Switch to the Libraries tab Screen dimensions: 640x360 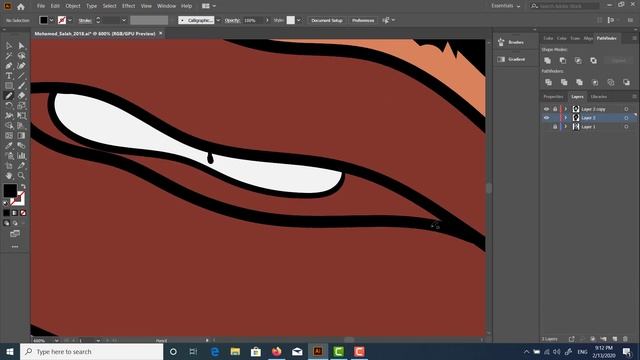[x=599, y=97]
